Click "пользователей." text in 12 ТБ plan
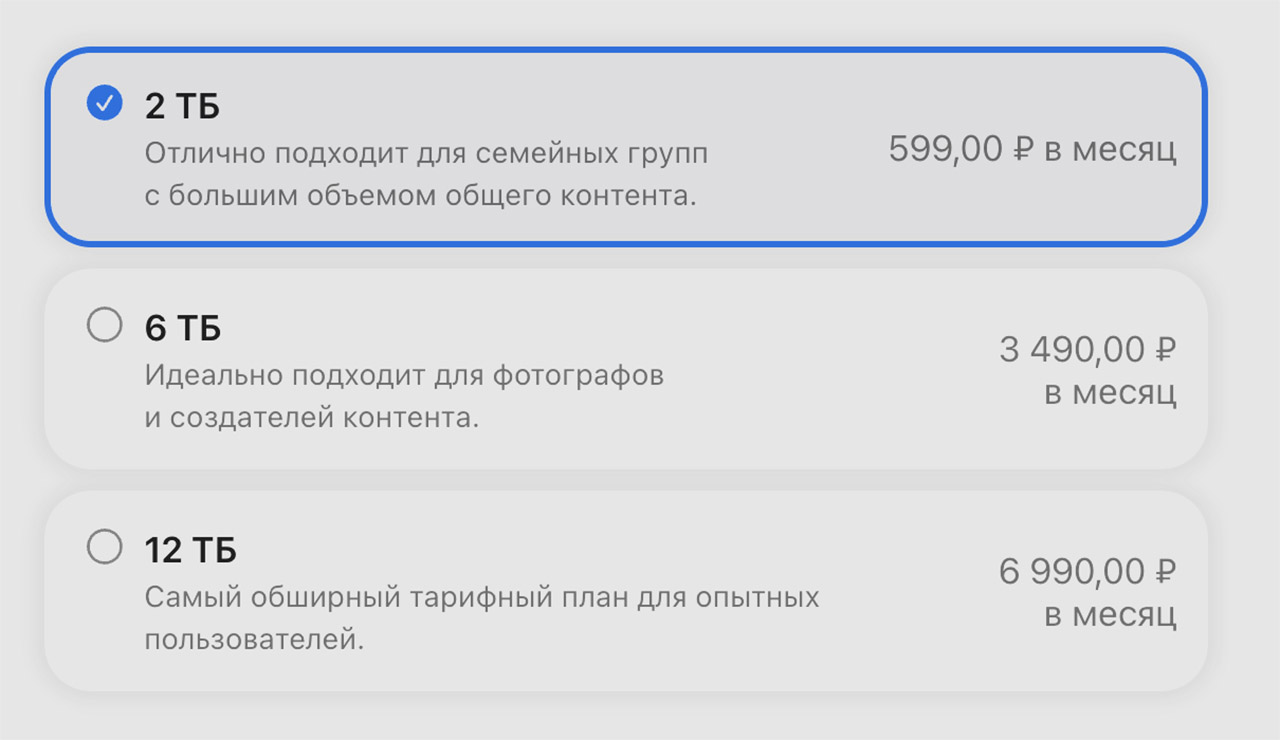1280x740 pixels. 253,639
